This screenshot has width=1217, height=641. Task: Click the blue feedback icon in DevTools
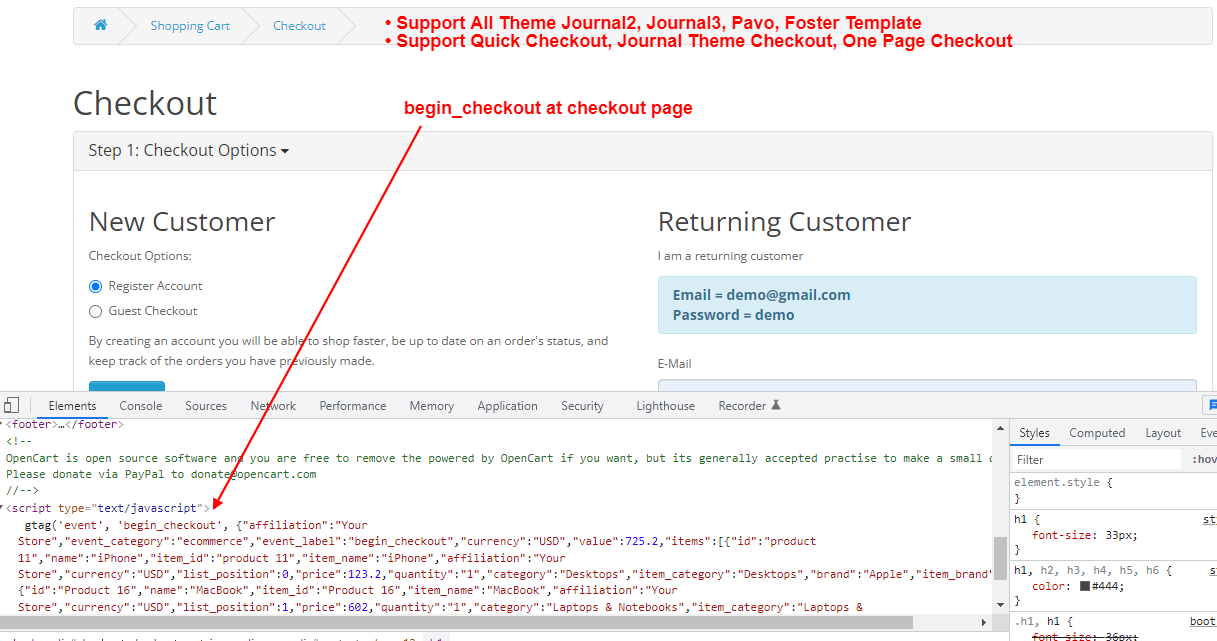1211,405
